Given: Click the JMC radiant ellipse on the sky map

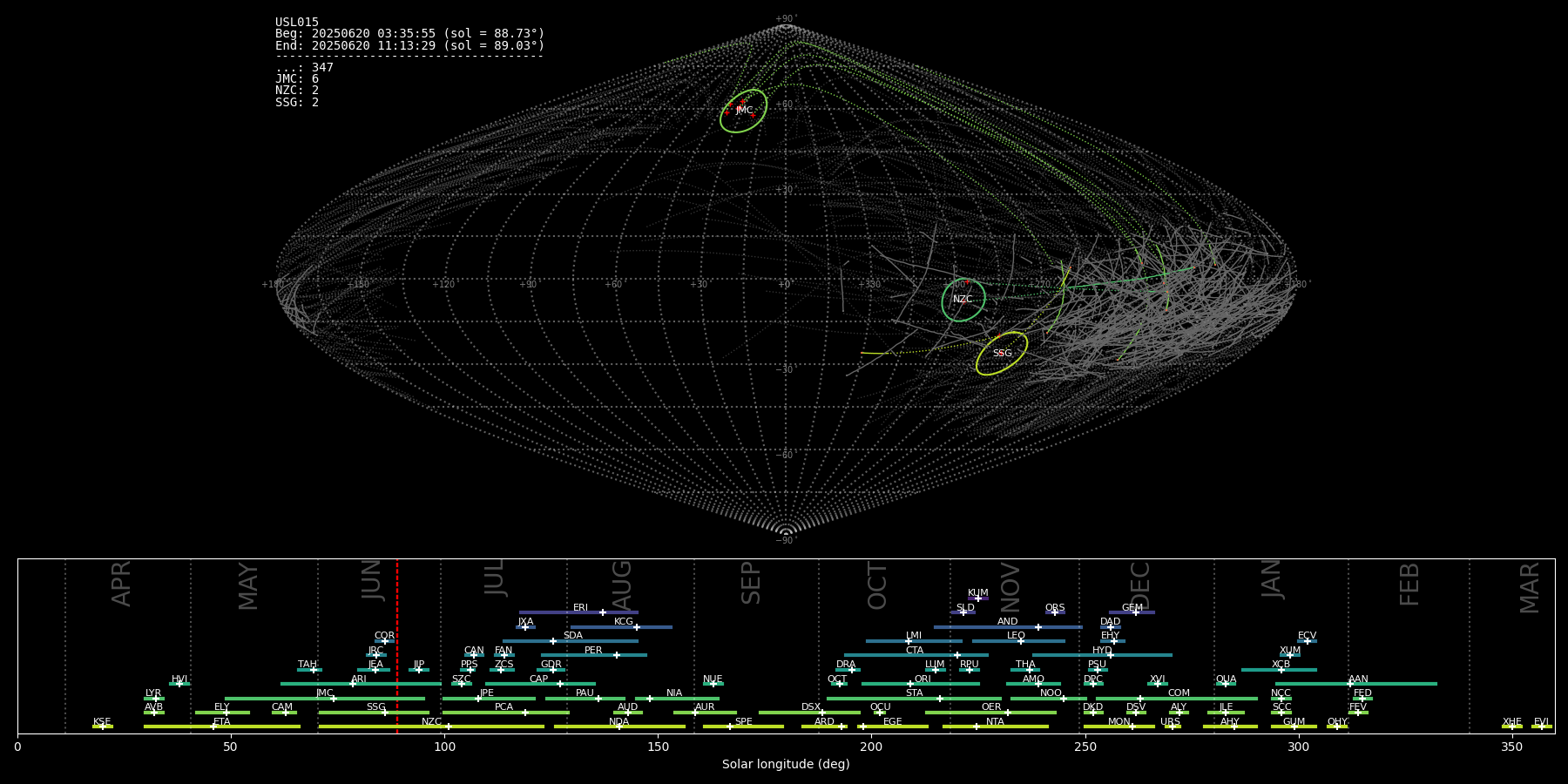Looking at the screenshot, I should pyautogui.click(x=743, y=111).
